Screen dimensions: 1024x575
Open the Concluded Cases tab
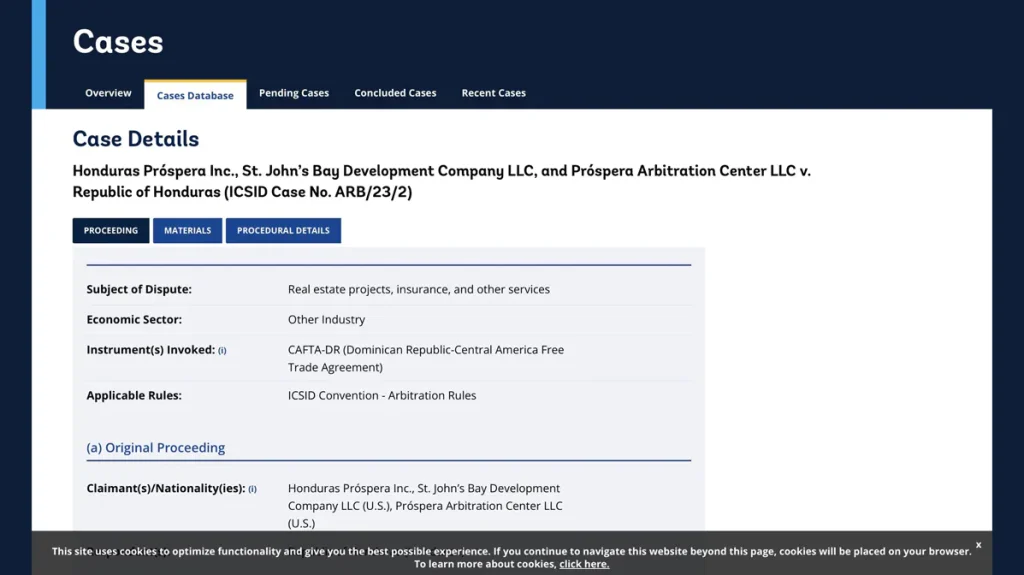395,93
